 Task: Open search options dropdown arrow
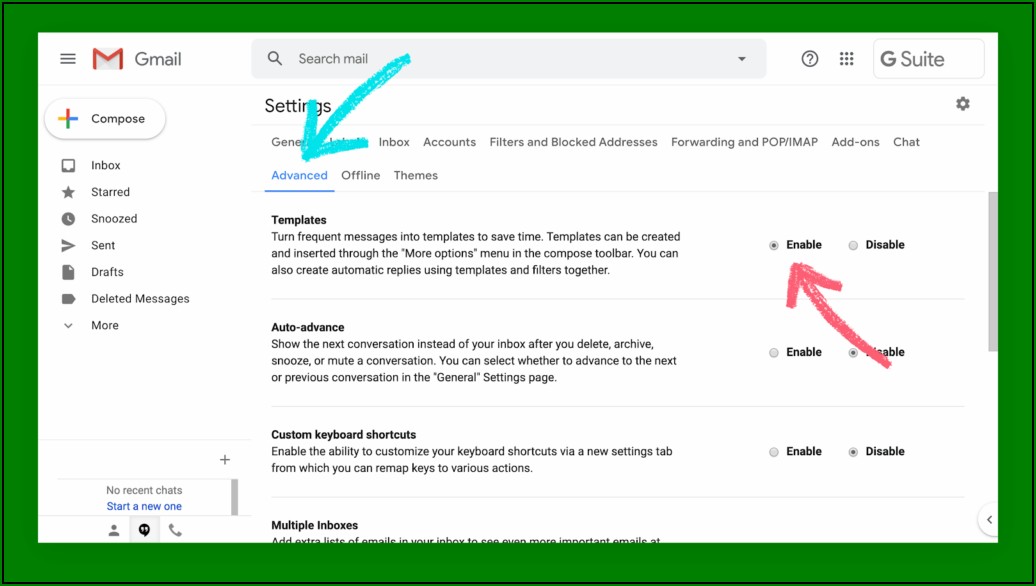pos(742,59)
